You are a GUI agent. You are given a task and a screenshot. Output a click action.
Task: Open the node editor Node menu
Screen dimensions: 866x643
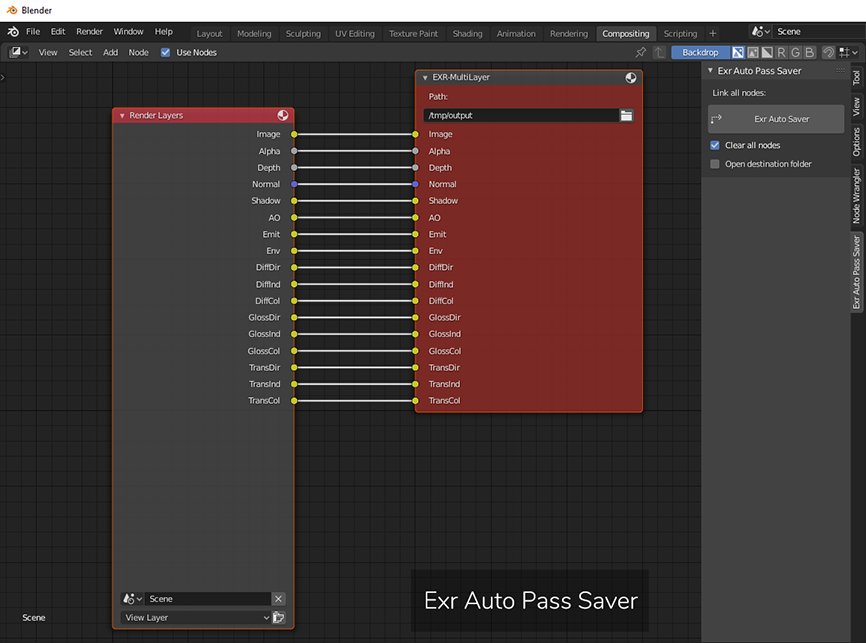click(x=139, y=52)
